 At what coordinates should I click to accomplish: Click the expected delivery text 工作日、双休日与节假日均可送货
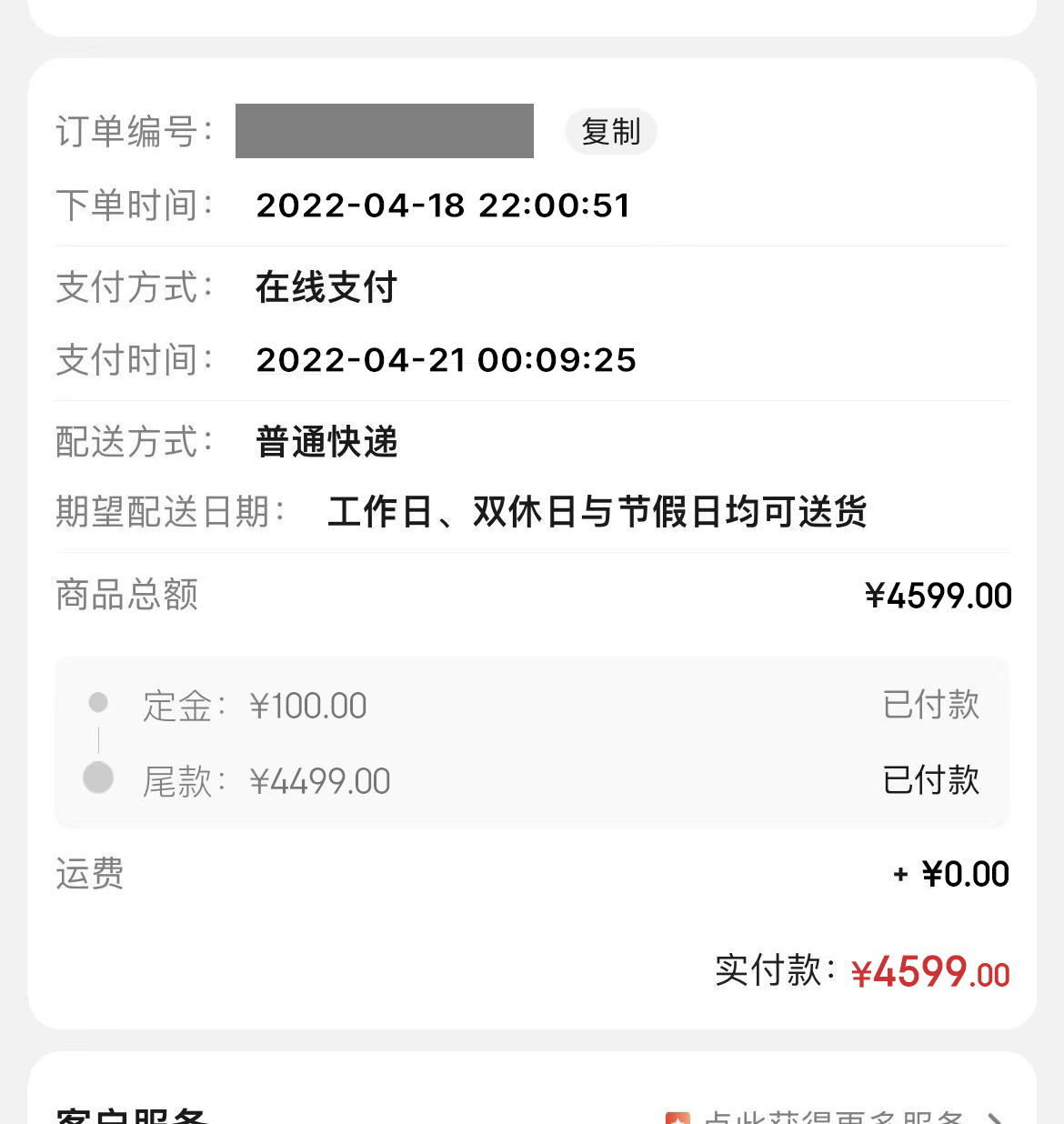click(x=597, y=512)
